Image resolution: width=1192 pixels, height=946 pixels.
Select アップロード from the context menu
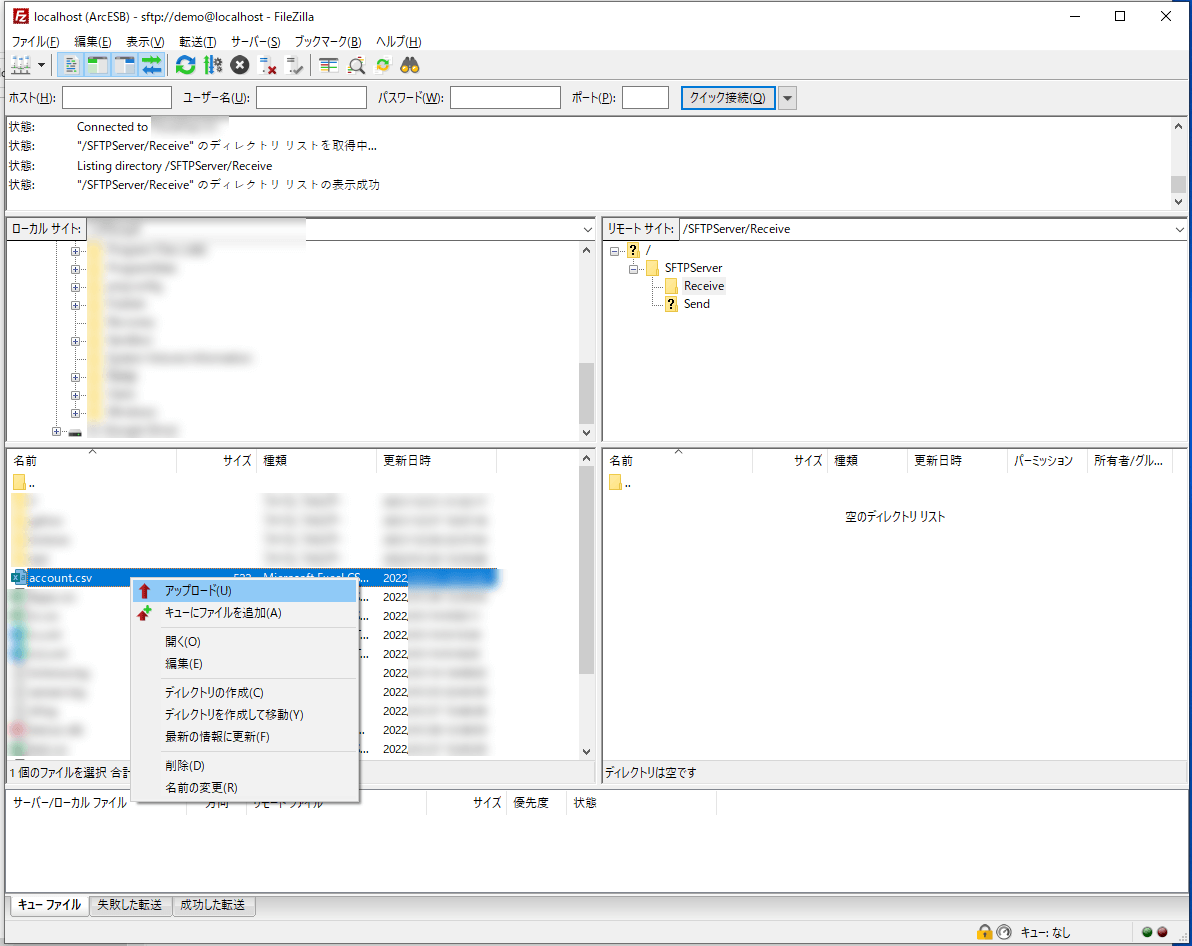click(198, 591)
